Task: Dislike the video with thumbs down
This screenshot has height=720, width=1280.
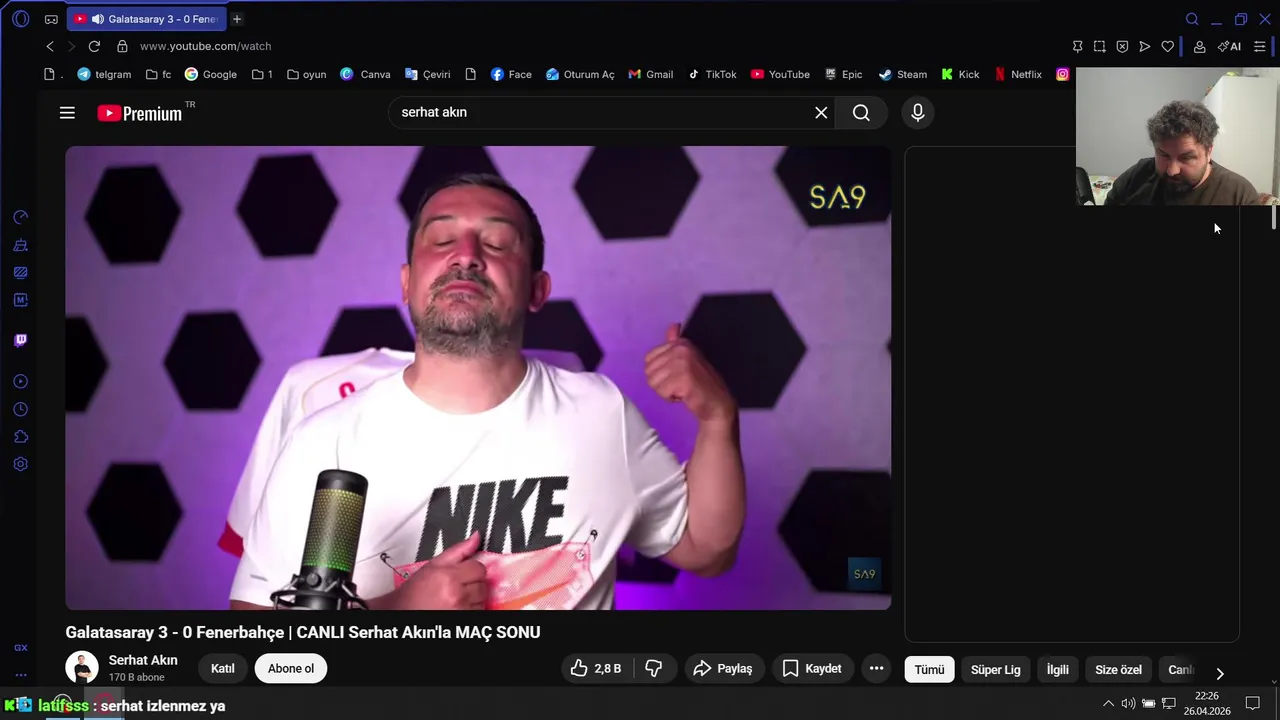Action: tap(653, 668)
